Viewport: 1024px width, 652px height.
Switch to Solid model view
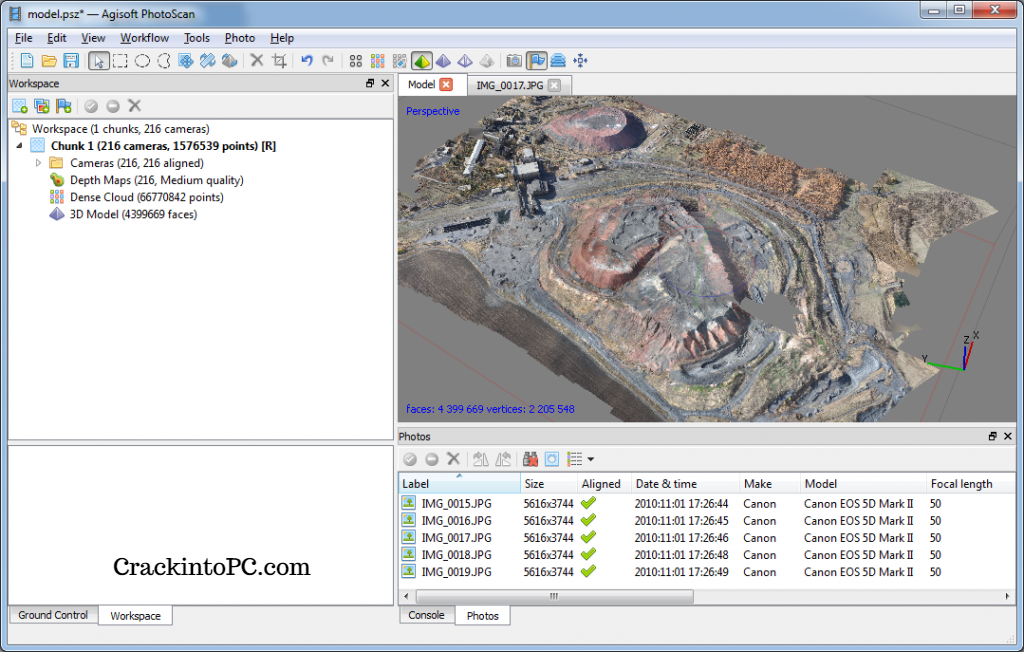[487, 61]
